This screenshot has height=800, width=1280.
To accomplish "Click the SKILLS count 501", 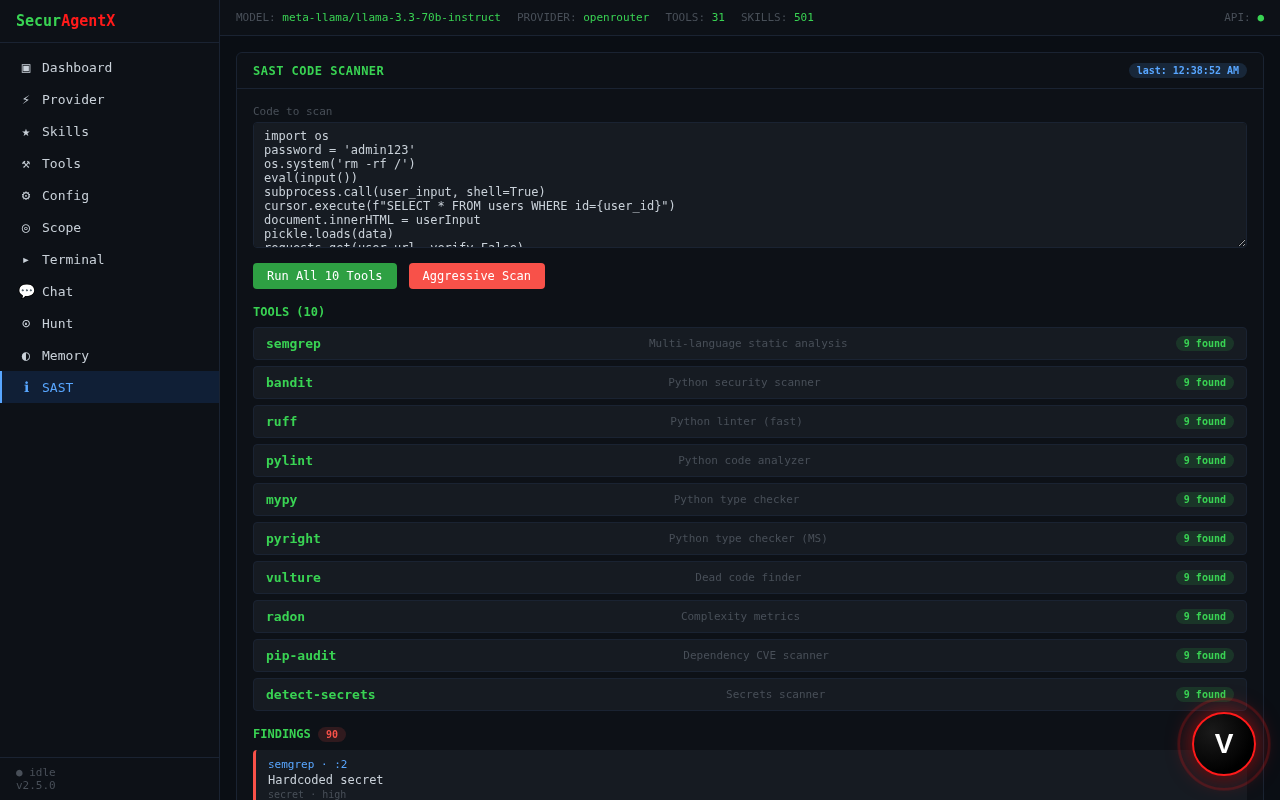I will (x=804, y=18).
